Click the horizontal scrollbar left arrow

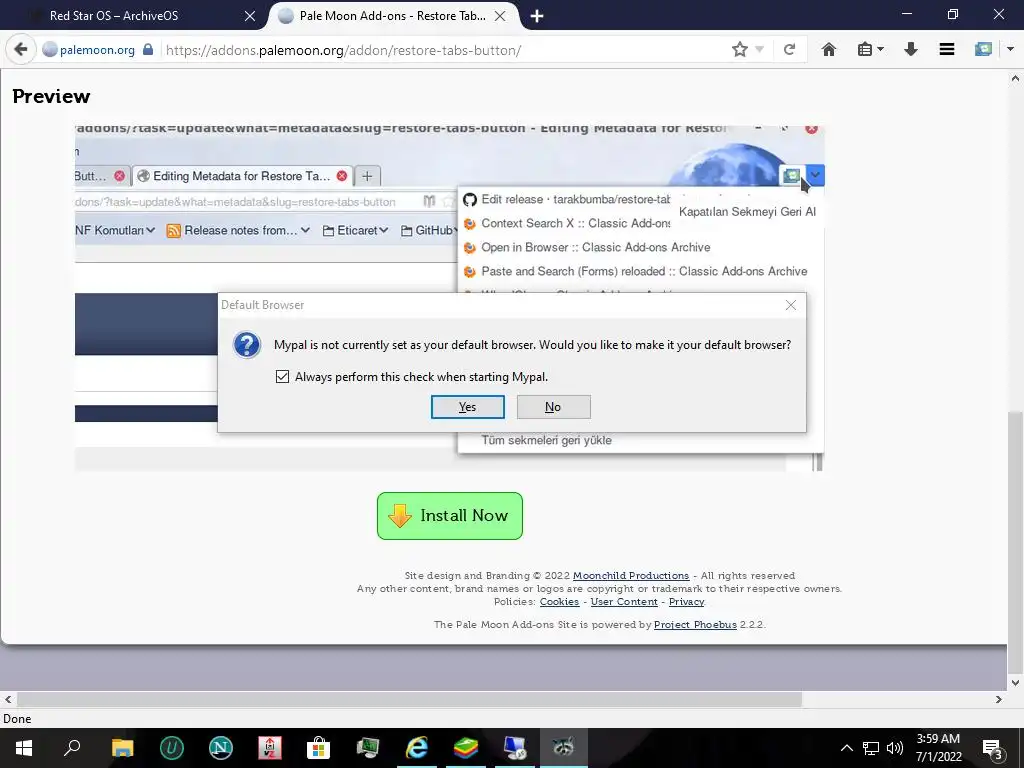[x=8, y=699]
